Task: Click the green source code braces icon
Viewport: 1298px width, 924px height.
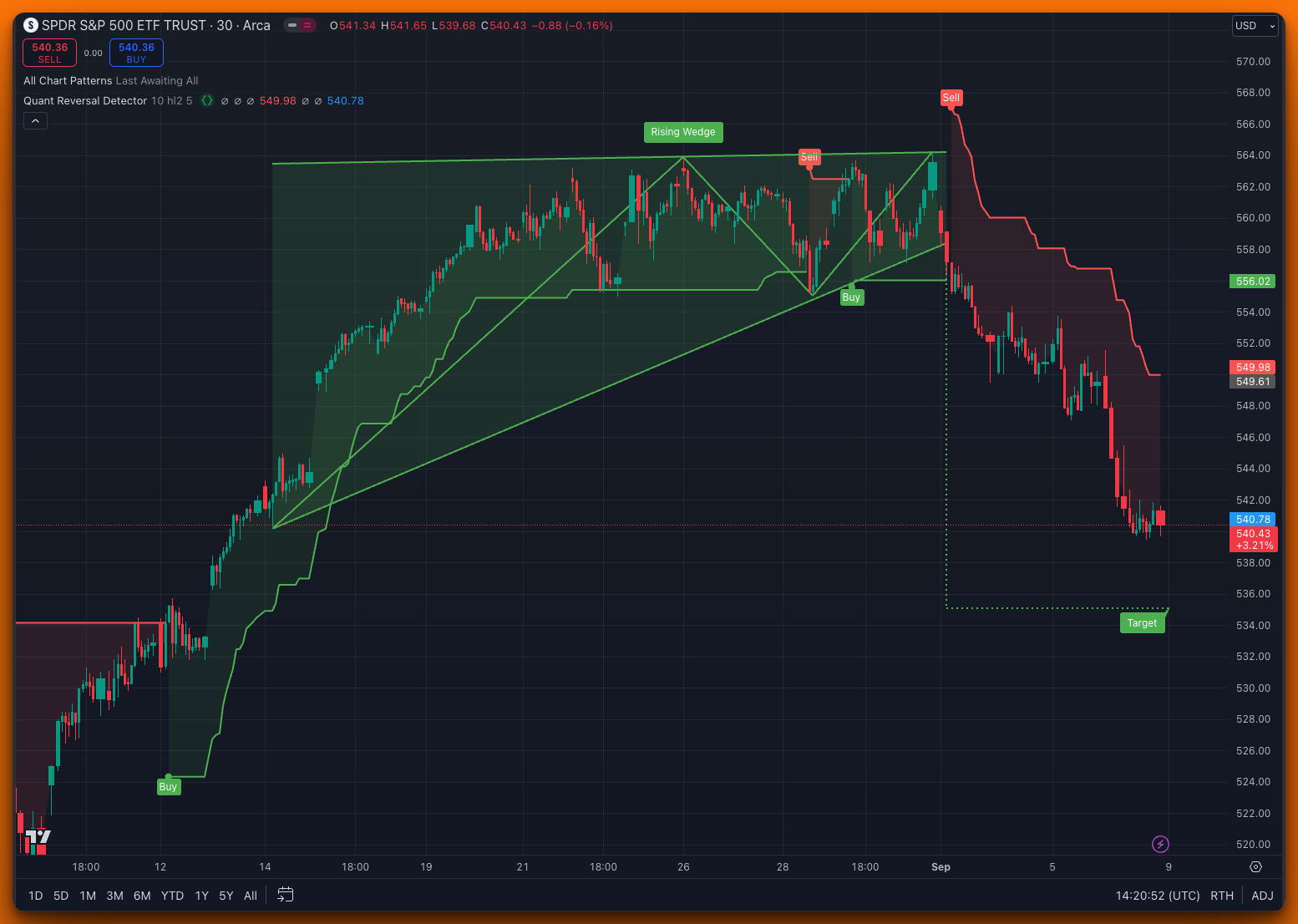Action: point(207,100)
